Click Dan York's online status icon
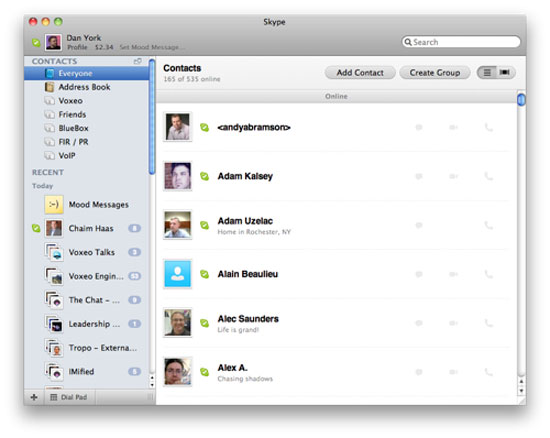The image size is (550, 438). coord(36,42)
